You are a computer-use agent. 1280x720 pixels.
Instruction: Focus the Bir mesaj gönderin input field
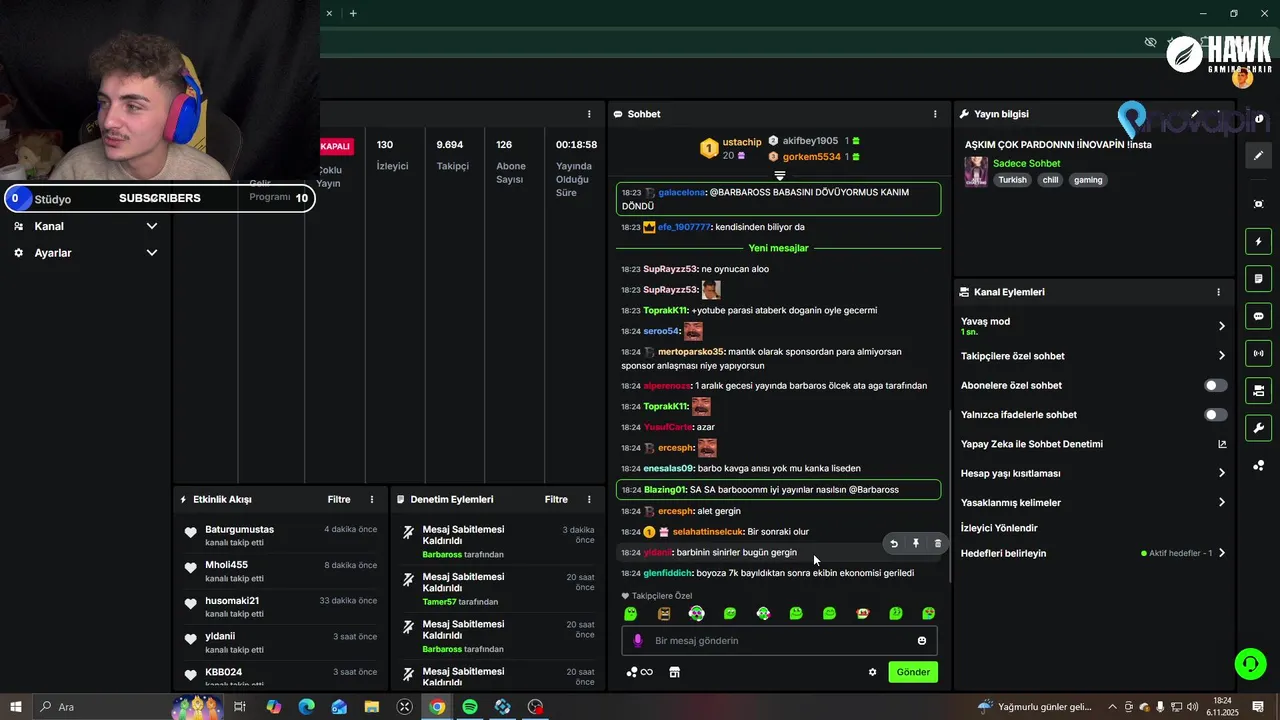coord(780,641)
